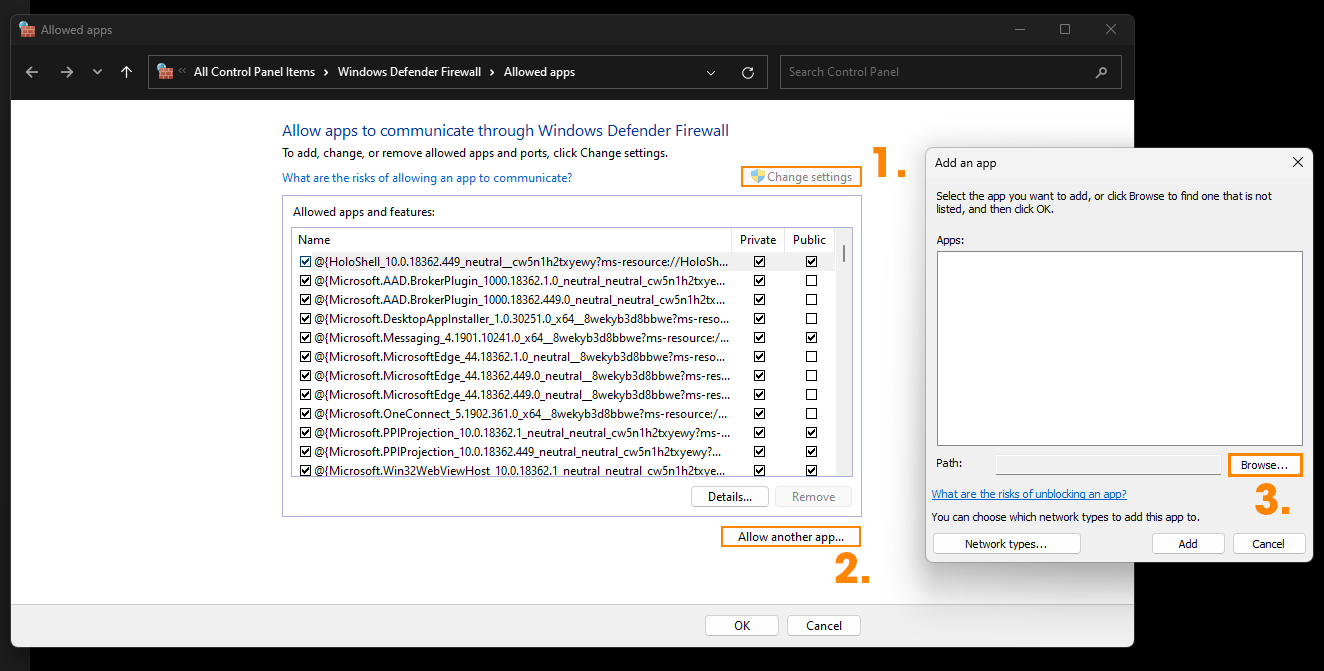Click Allow another app button
Image resolution: width=1324 pixels, height=671 pixels.
(x=790, y=537)
